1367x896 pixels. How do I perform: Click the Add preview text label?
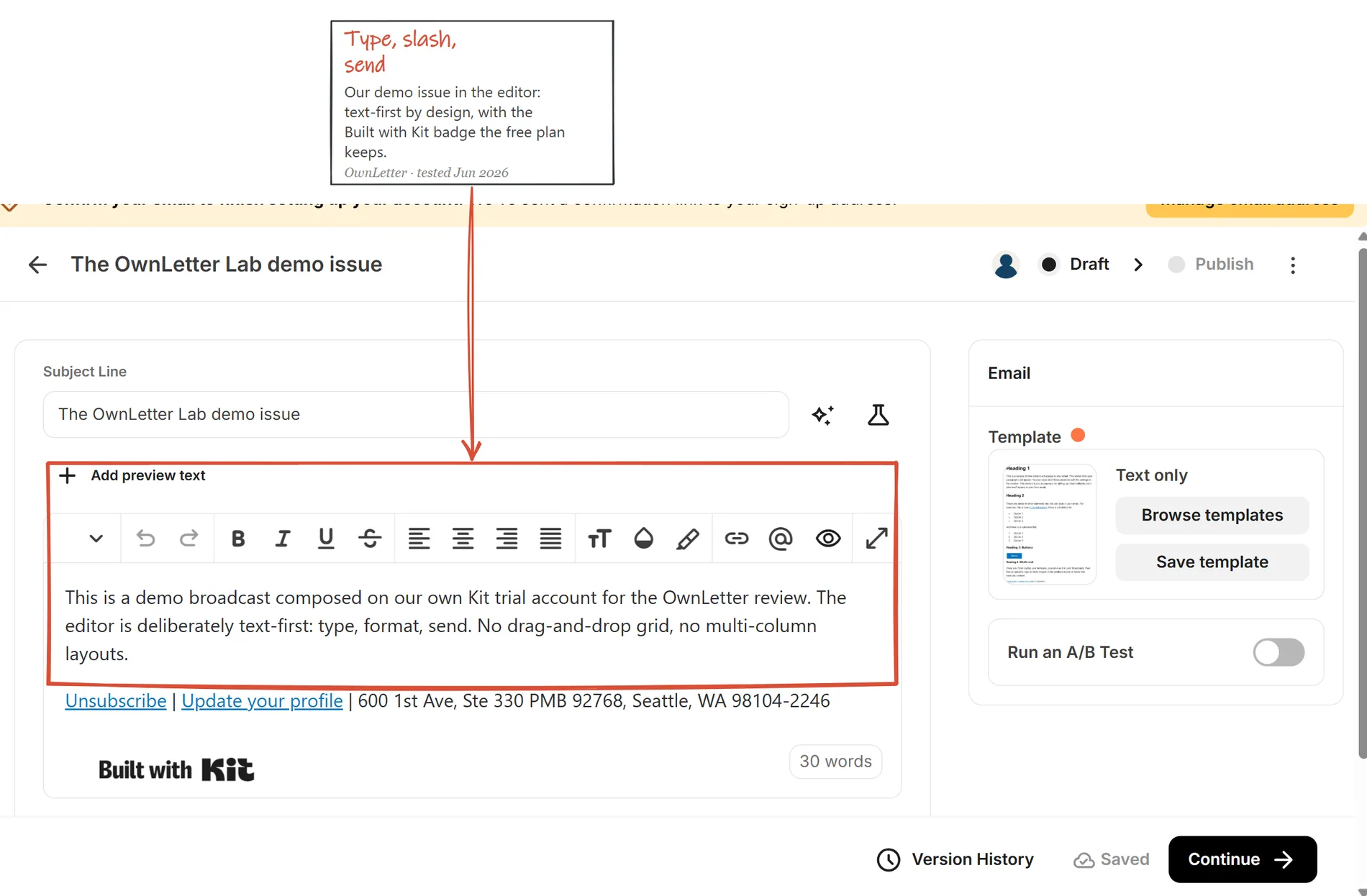pyautogui.click(x=147, y=475)
